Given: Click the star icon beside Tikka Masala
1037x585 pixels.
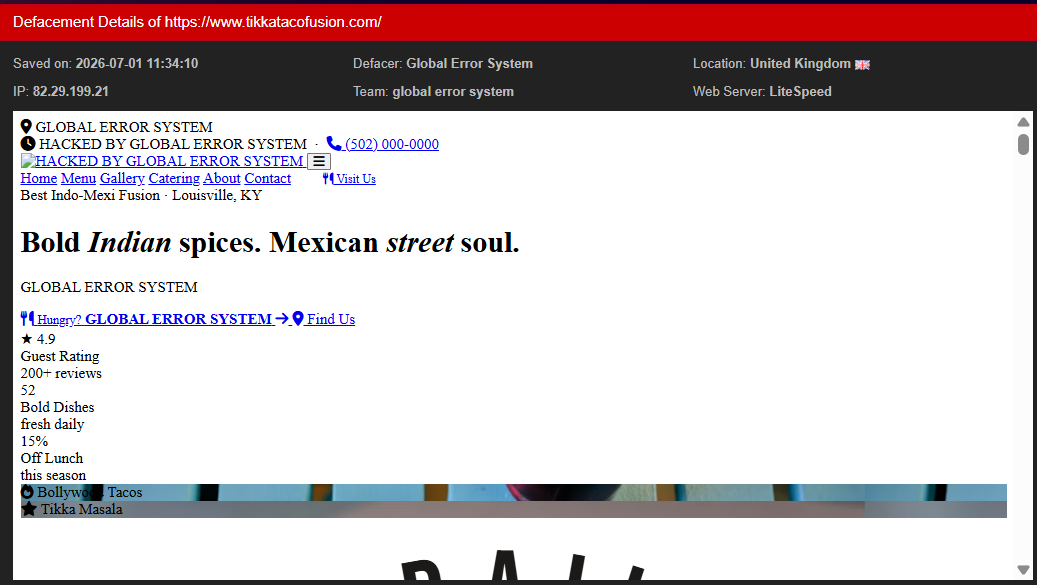Looking at the screenshot, I should tap(28, 509).
